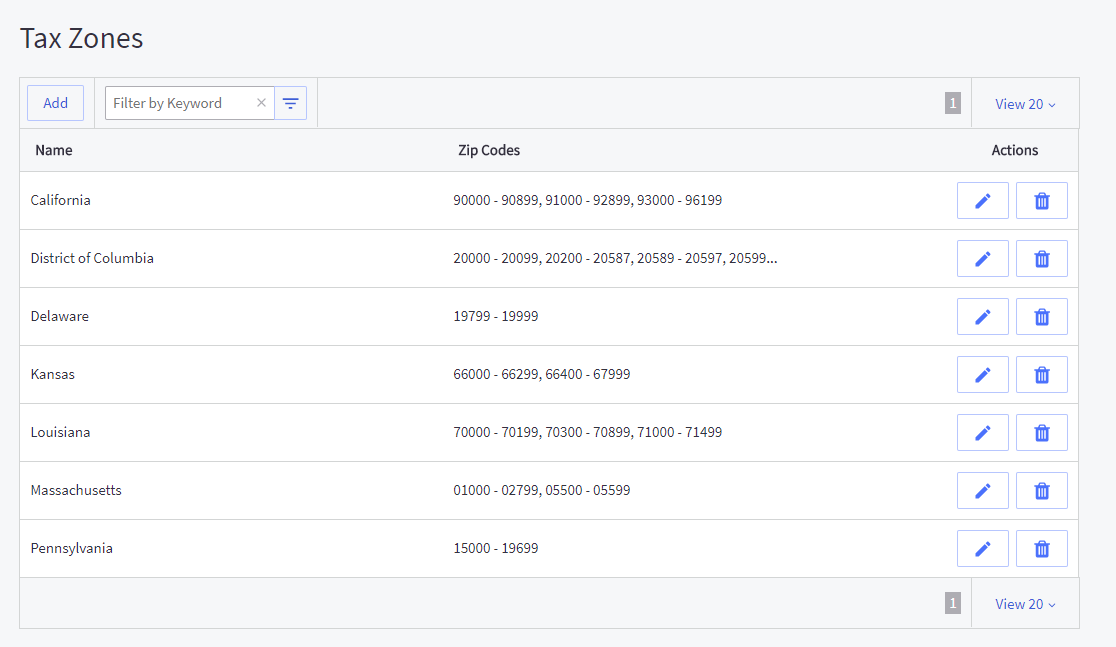Select page 1 in bottom pagination
The width and height of the screenshot is (1116, 647).
(952, 603)
